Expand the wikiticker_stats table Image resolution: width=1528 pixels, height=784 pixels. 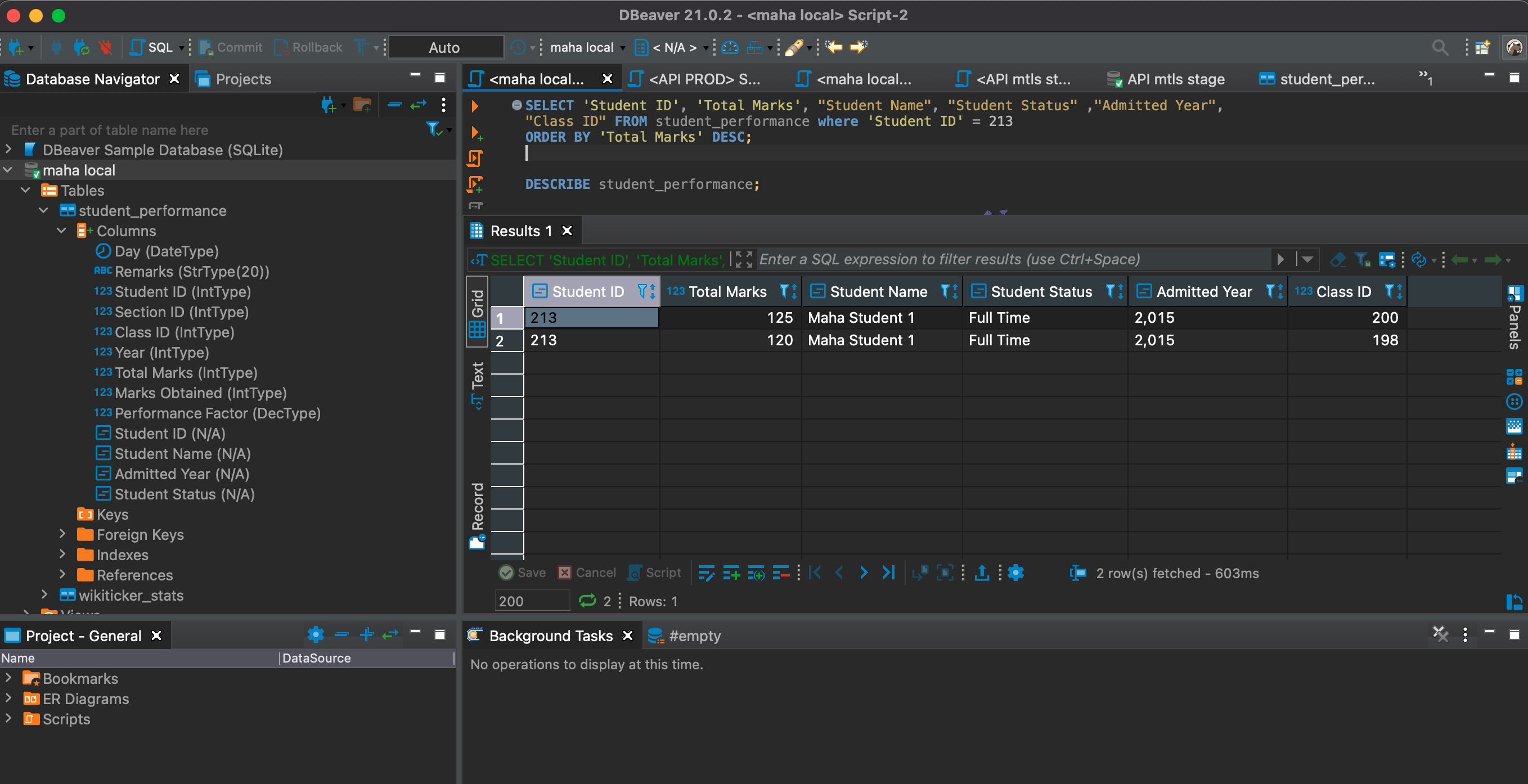pyautogui.click(x=44, y=594)
